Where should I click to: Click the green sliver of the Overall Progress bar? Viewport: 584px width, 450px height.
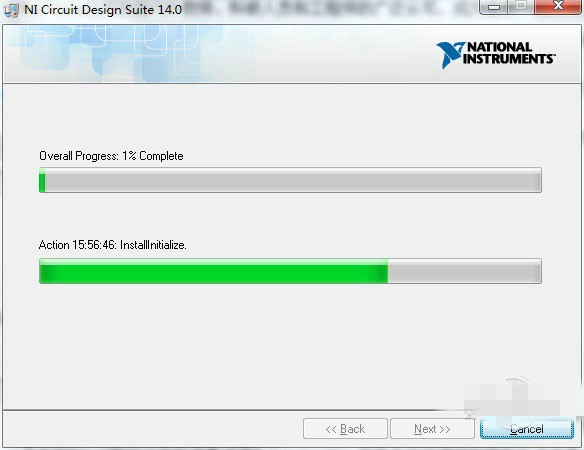coord(42,180)
